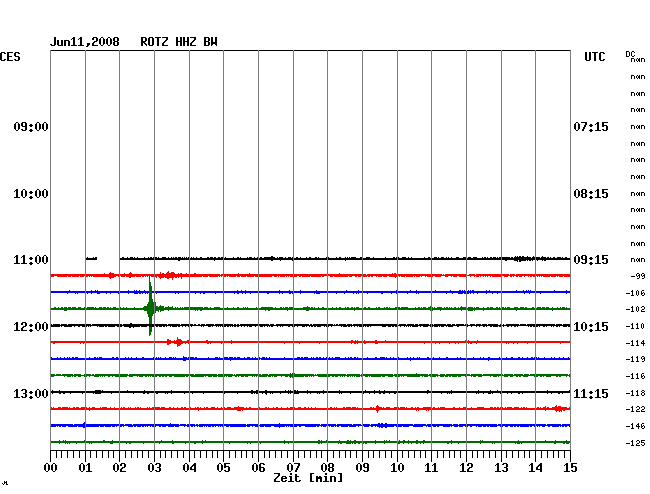Select the DC value -102
Image resolution: width=650 pixels, height=494 pixels.
pos(635,309)
